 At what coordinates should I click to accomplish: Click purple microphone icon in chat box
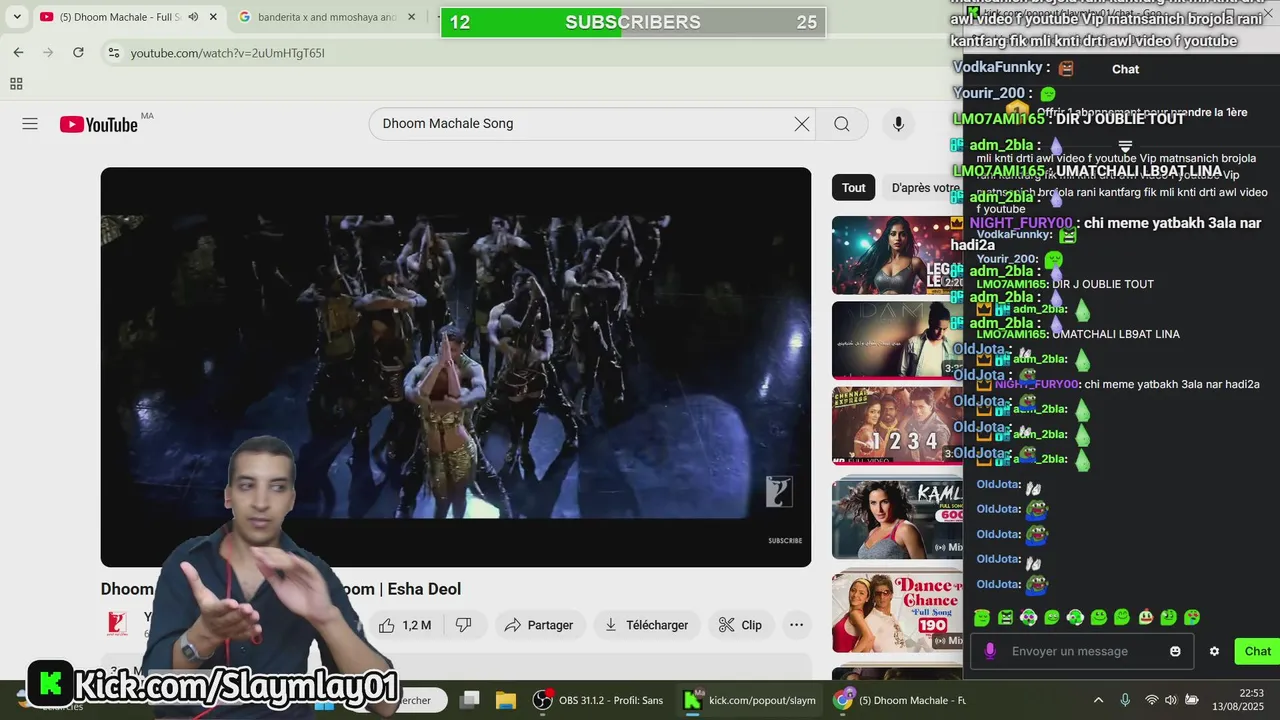(x=990, y=651)
